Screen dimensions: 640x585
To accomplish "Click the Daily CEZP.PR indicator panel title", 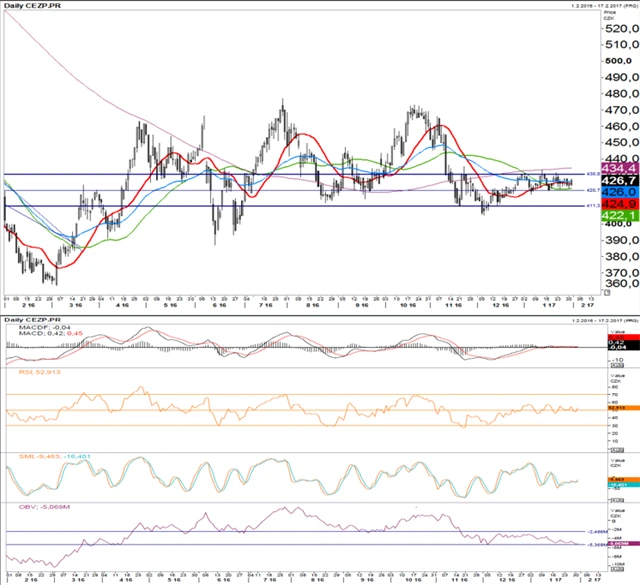I will [x=31, y=319].
